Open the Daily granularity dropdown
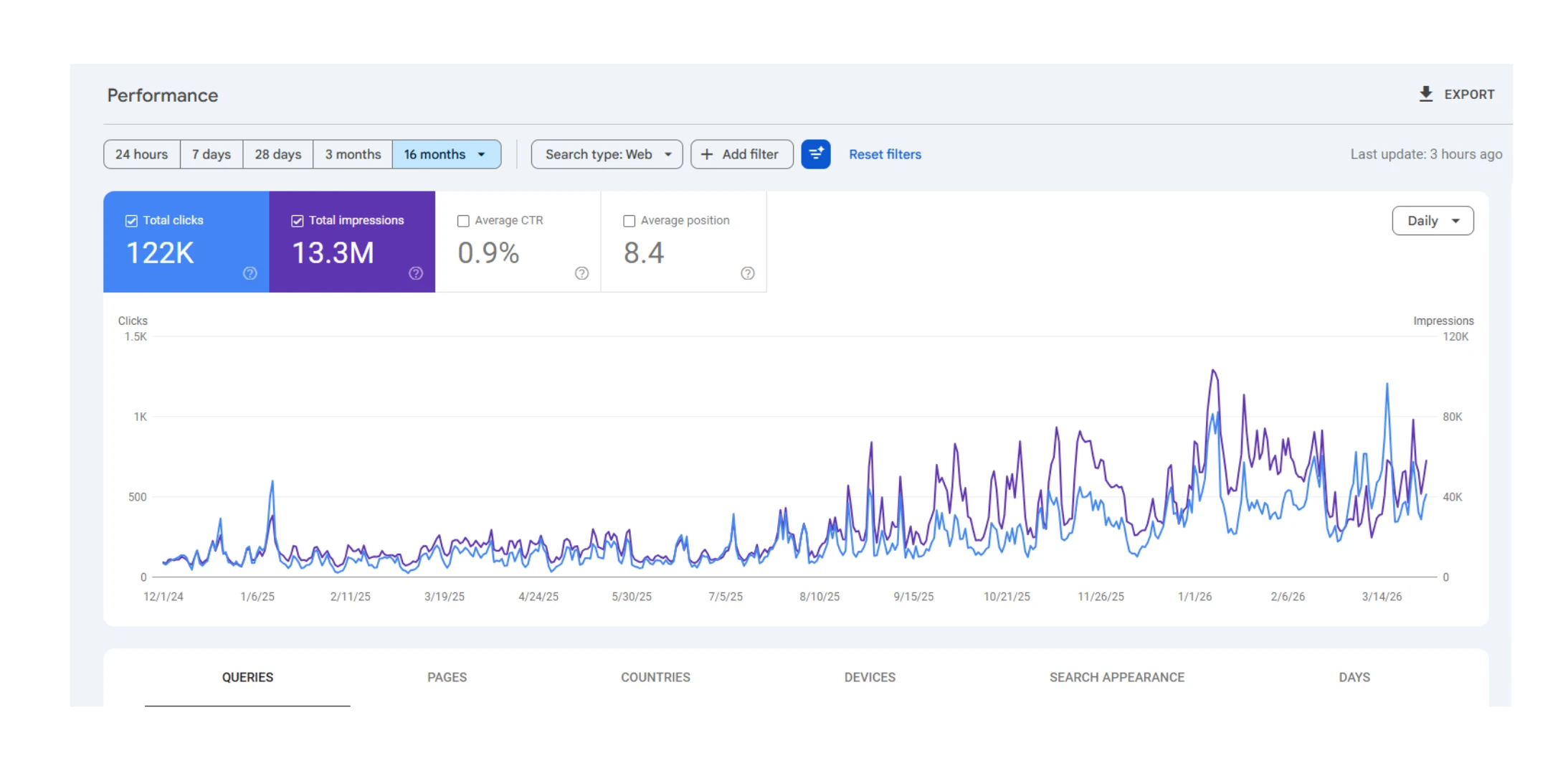This screenshot has width=1568, height=771. tap(1432, 221)
